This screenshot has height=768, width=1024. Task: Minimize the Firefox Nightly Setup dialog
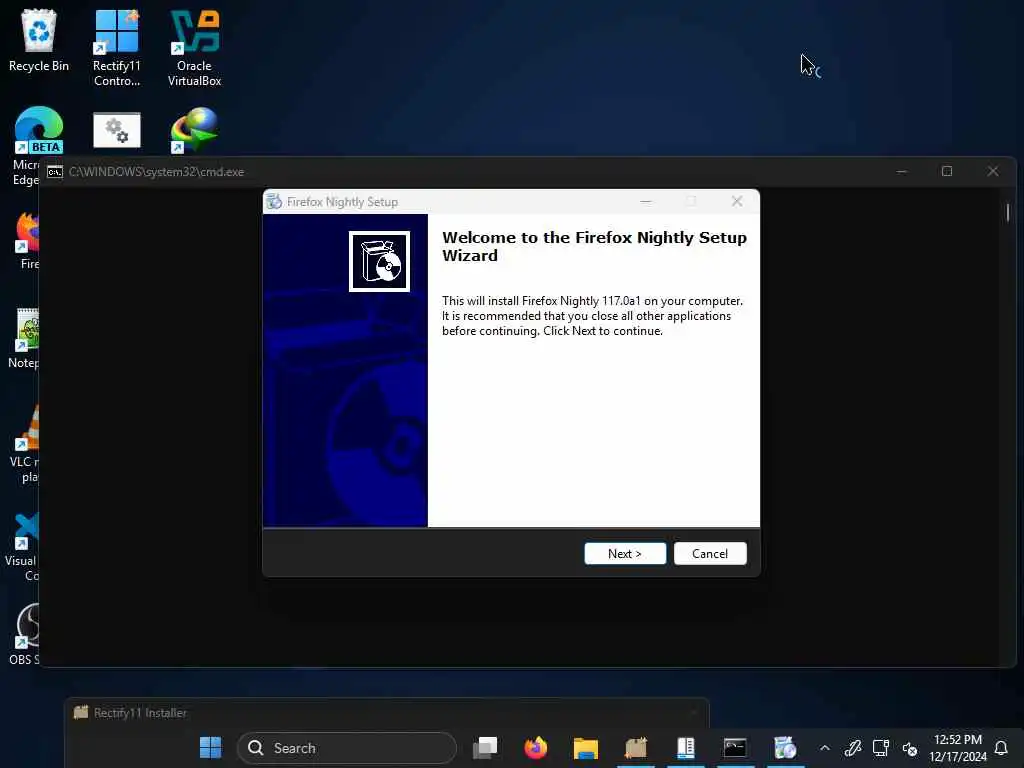pyautogui.click(x=645, y=202)
